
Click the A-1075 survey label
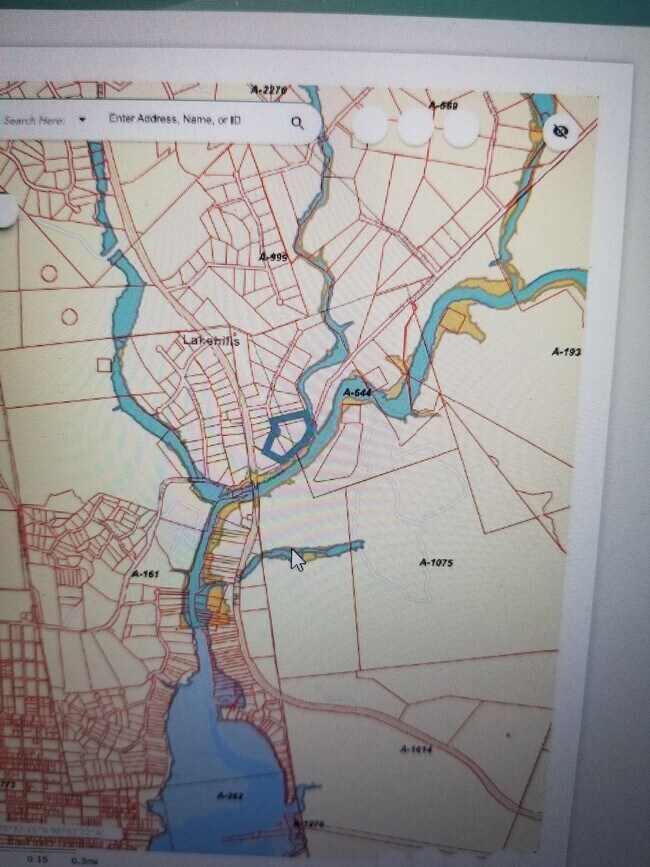point(436,563)
